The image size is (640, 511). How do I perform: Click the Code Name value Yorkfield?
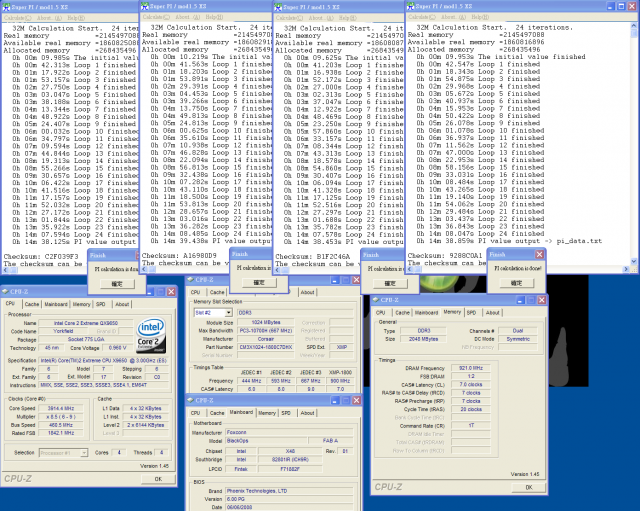(x=63, y=331)
